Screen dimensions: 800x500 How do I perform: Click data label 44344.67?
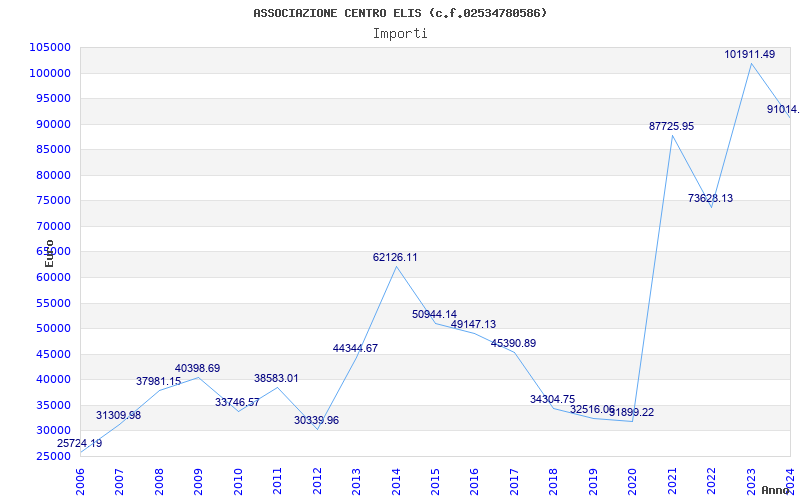click(355, 348)
